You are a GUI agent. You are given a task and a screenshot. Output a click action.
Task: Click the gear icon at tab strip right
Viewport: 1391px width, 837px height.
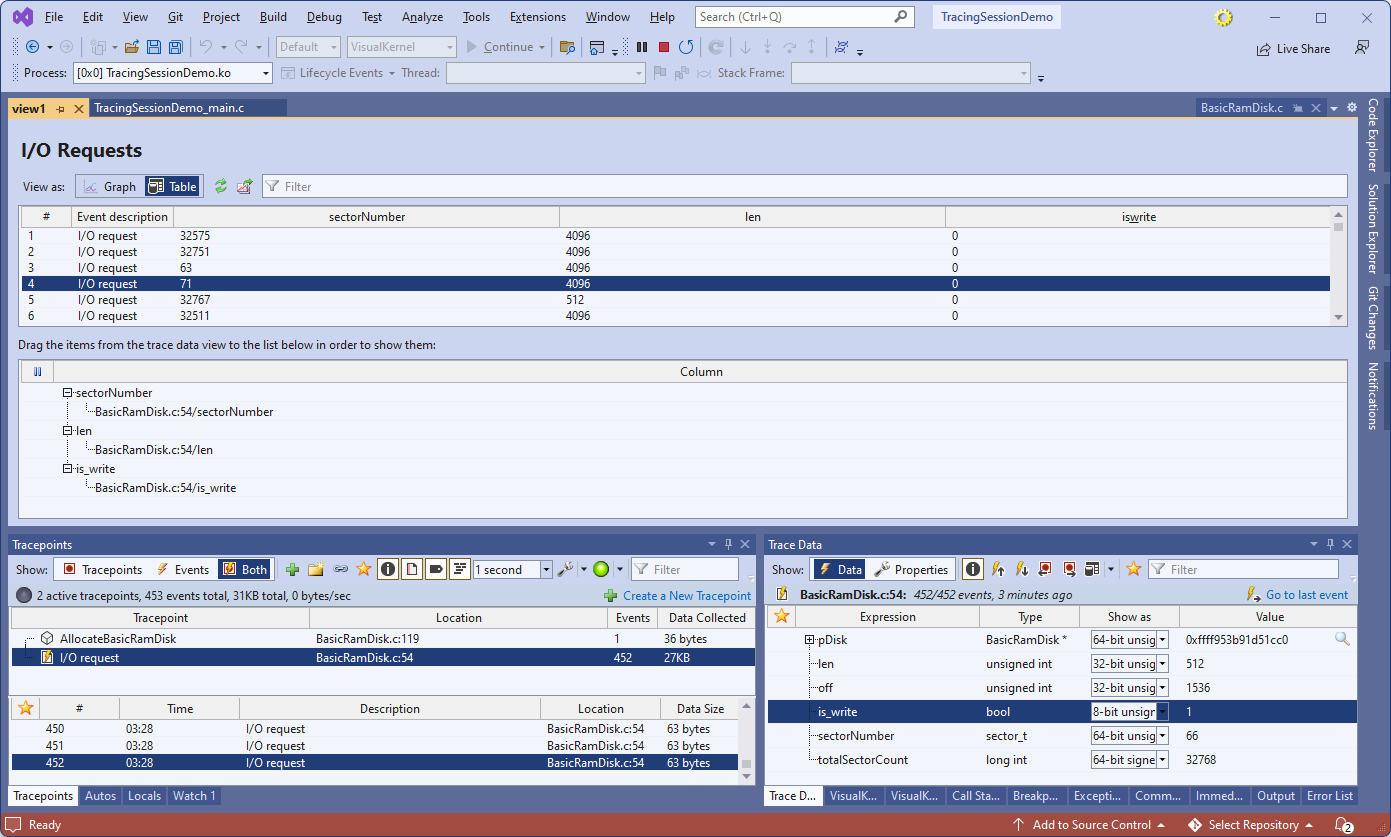point(1352,107)
